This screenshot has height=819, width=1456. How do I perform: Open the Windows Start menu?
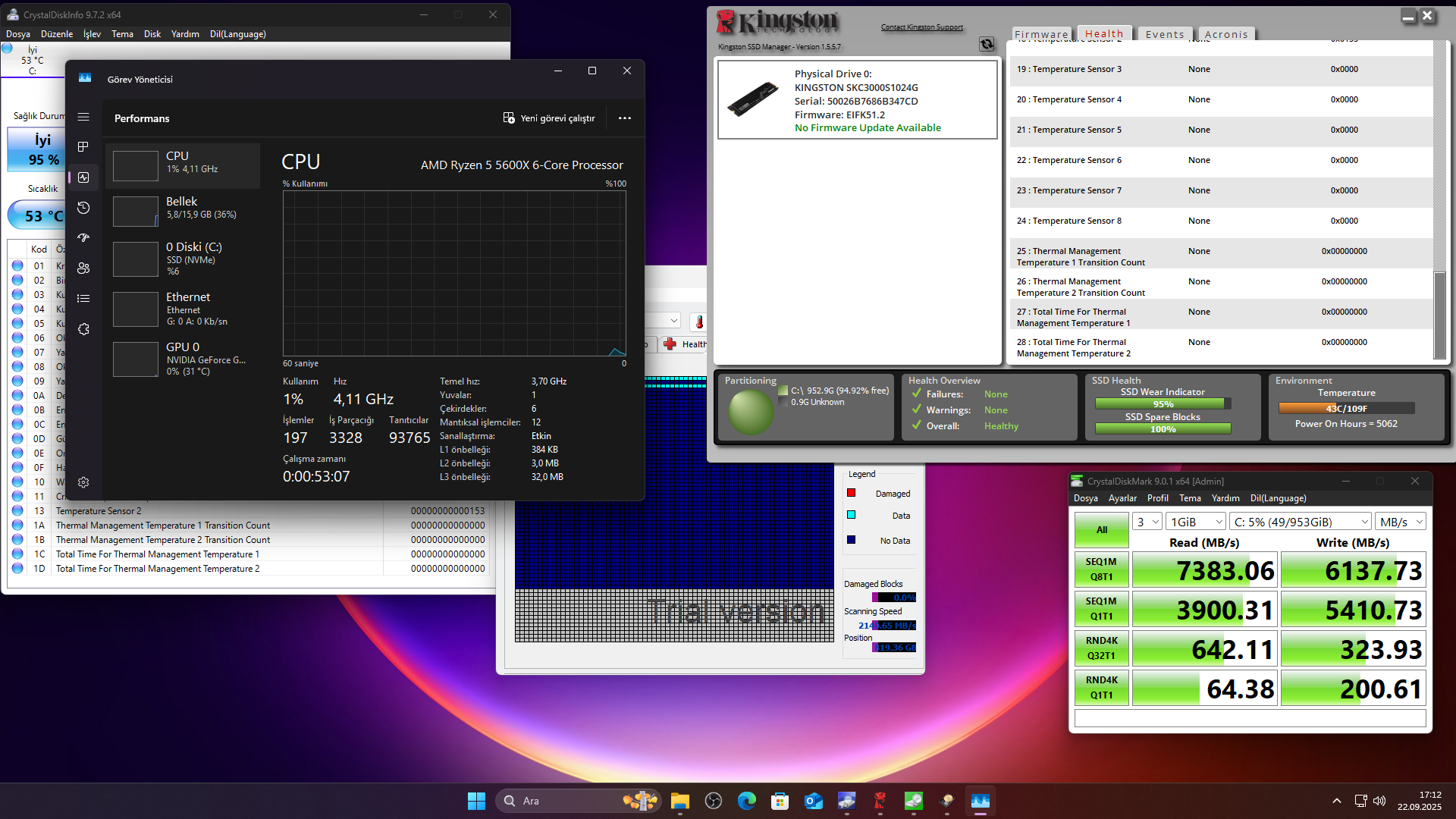click(x=476, y=801)
